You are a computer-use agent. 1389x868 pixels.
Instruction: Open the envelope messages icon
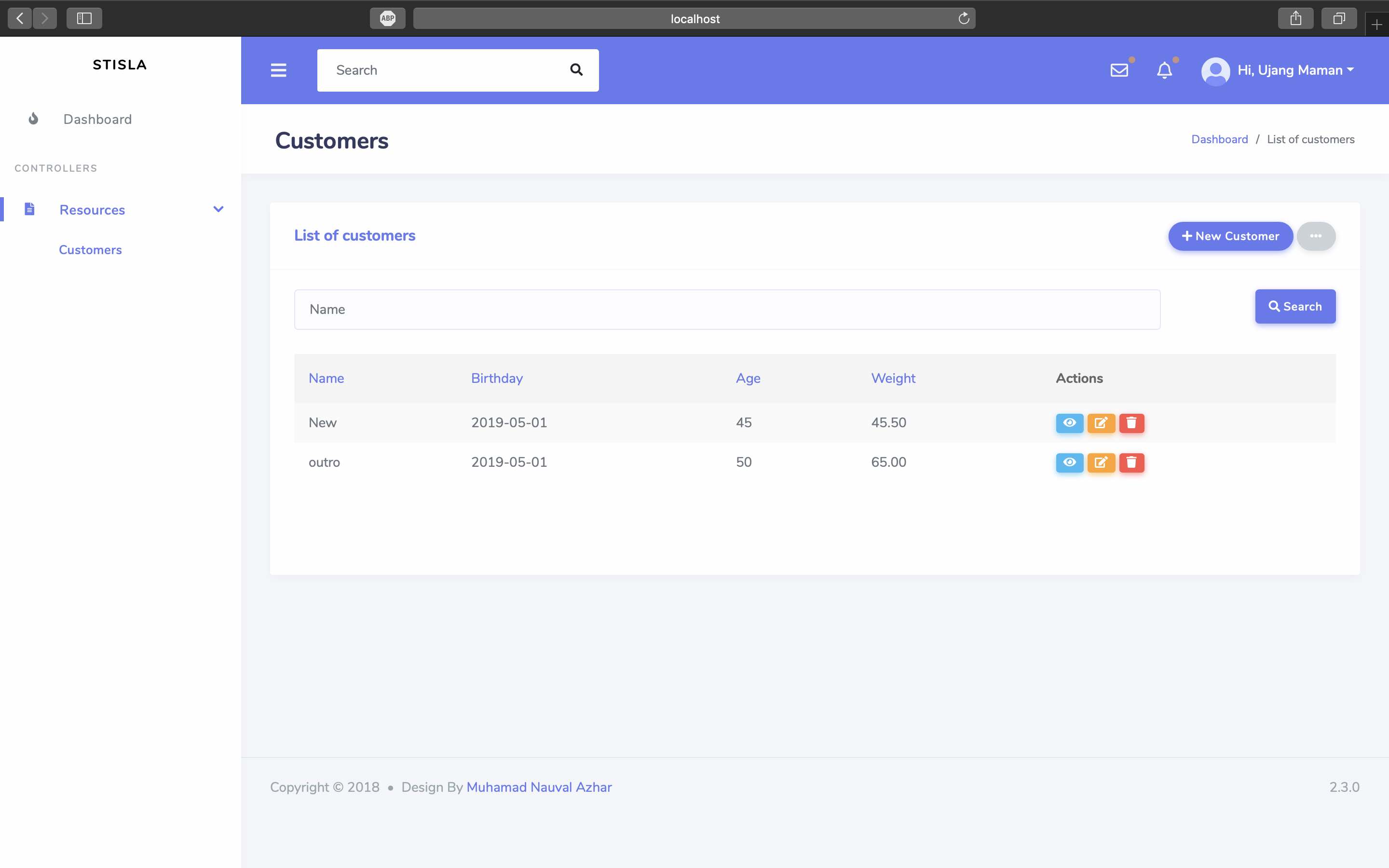click(1118, 70)
